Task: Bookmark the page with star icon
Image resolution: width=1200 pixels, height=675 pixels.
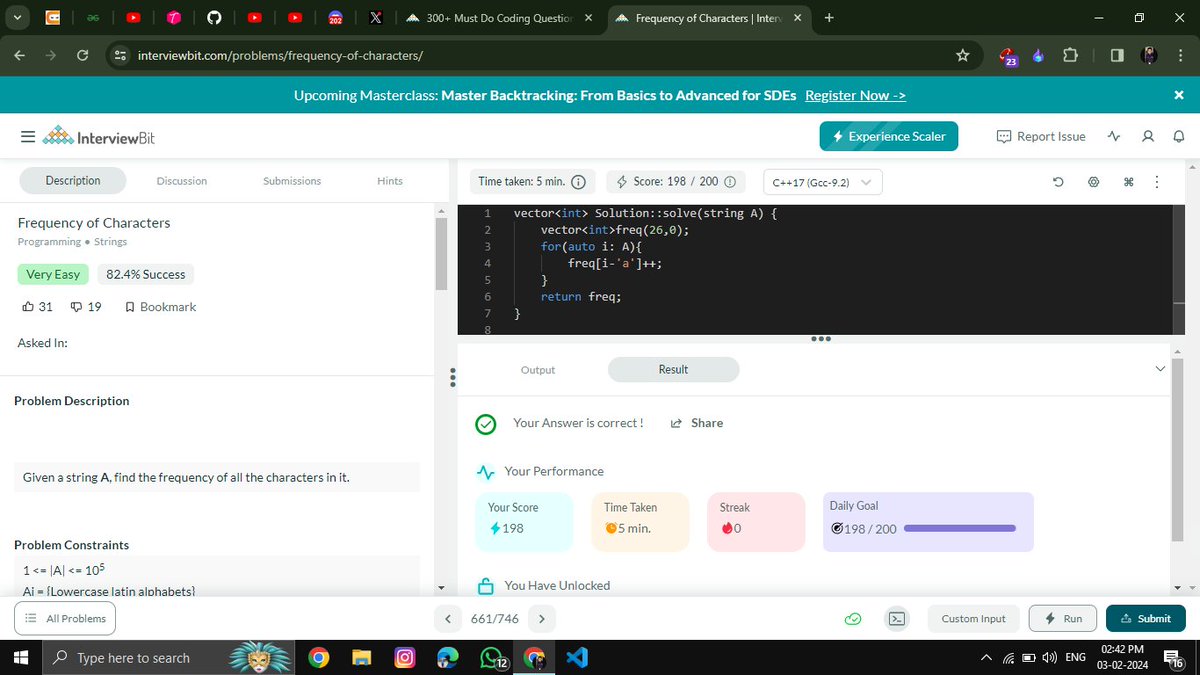Action: [x=962, y=56]
